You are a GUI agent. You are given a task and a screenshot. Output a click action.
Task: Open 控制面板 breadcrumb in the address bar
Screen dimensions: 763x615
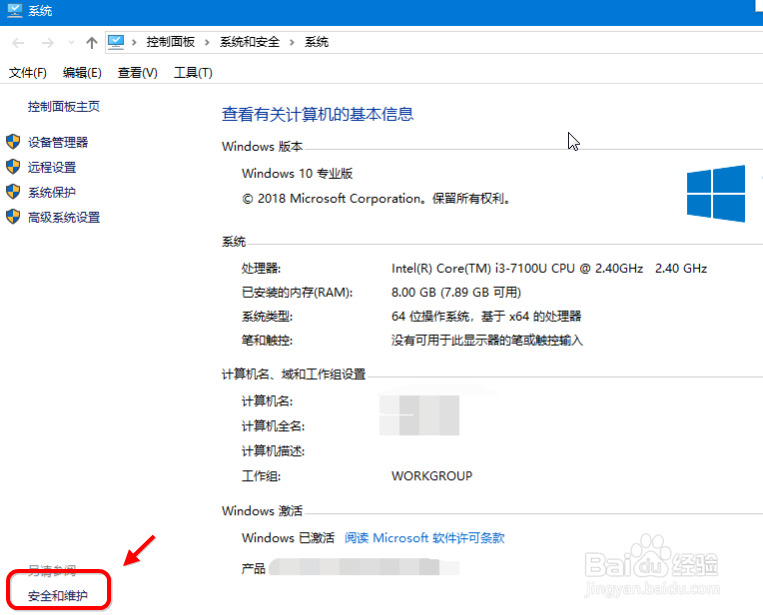coord(170,42)
